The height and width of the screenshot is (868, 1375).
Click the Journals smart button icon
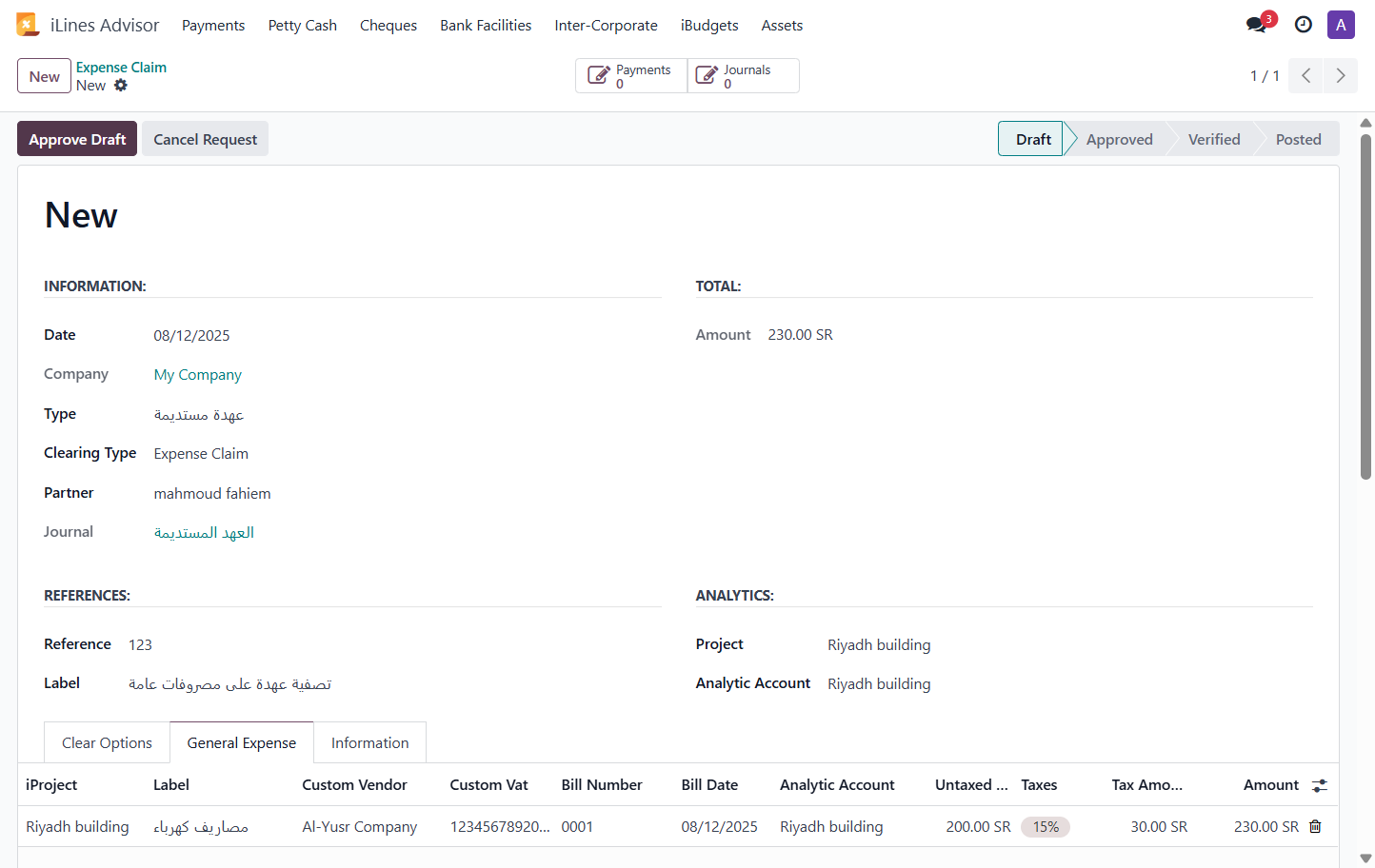point(707,76)
